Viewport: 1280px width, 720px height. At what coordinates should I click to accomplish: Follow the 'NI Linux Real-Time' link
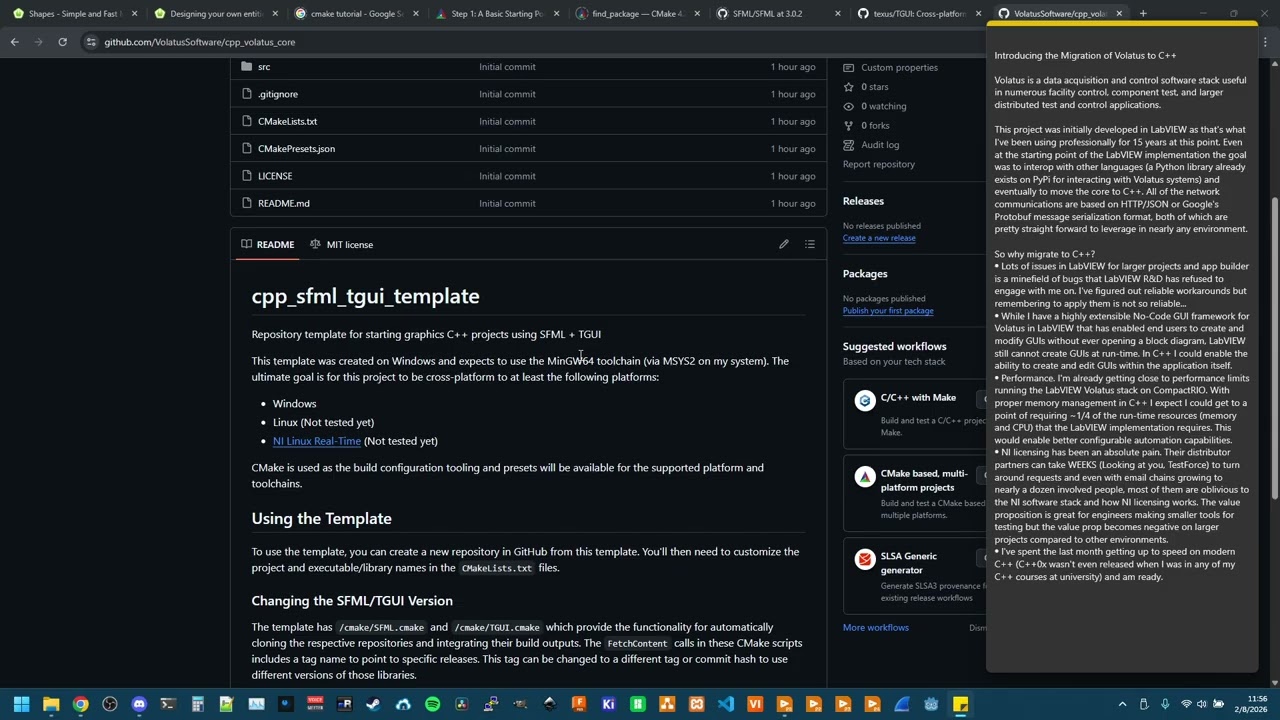[x=317, y=441]
